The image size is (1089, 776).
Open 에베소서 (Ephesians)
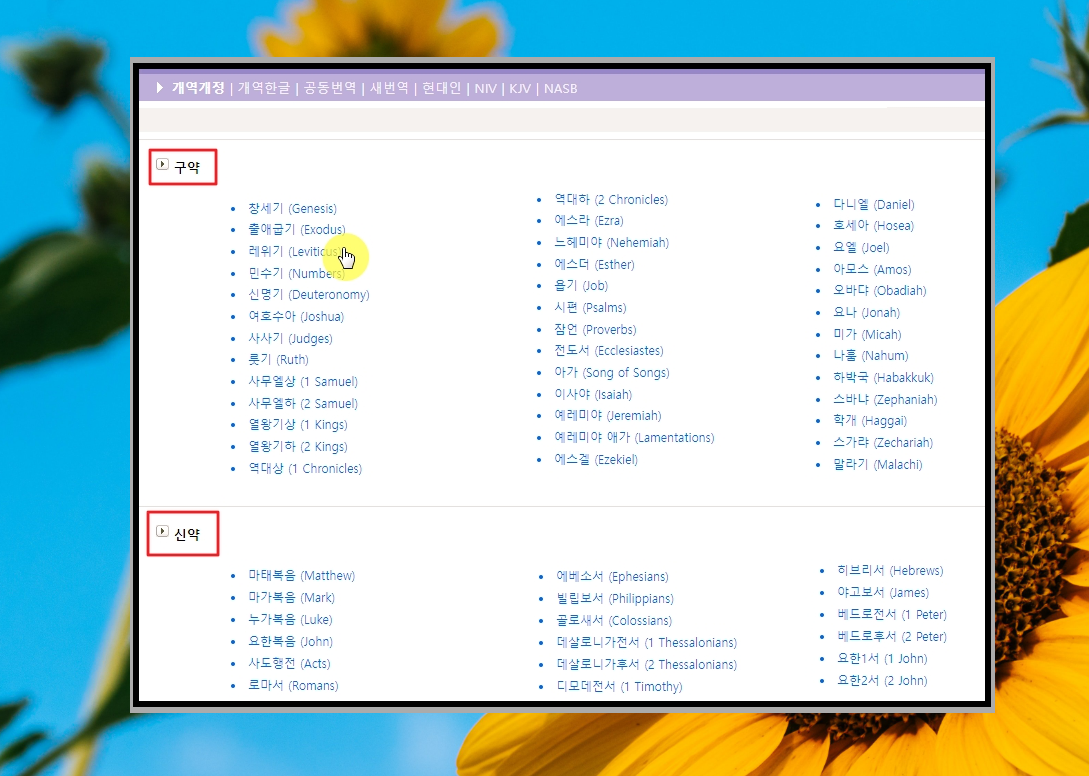pos(613,576)
